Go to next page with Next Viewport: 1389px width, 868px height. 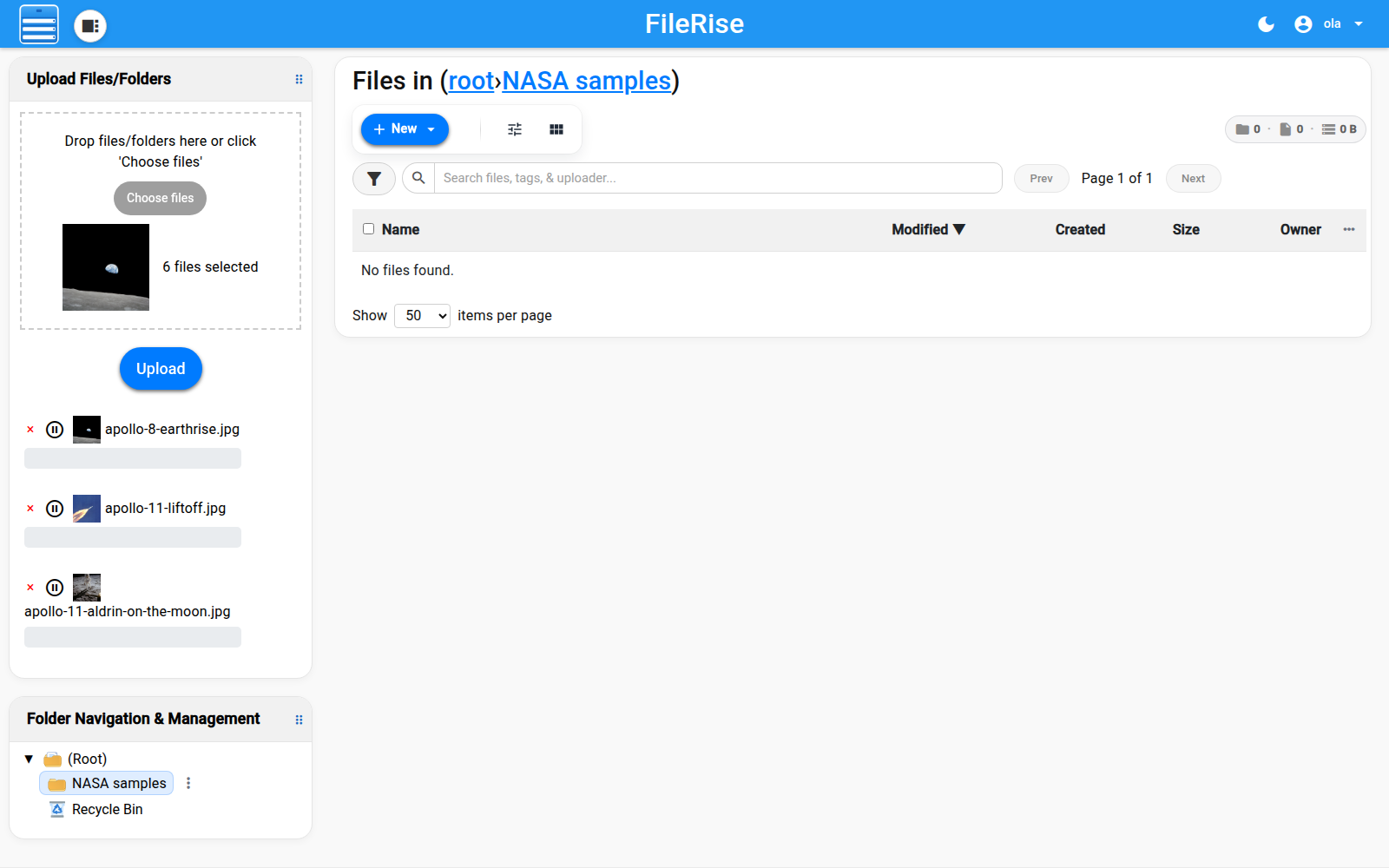click(x=1194, y=179)
